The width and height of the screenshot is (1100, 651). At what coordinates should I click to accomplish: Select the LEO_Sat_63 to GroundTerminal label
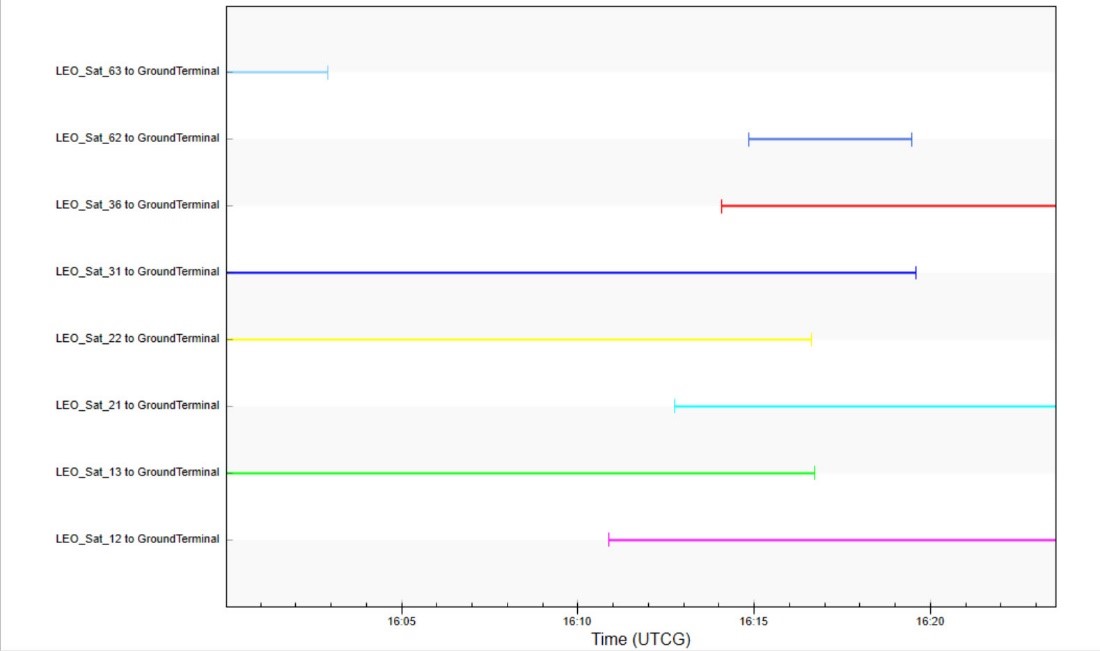[138, 71]
